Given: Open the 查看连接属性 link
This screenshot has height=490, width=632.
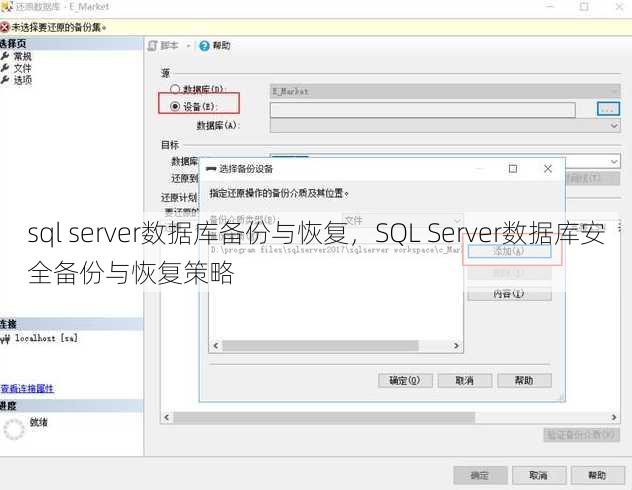Looking at the screenshot, I should point(27,388).
